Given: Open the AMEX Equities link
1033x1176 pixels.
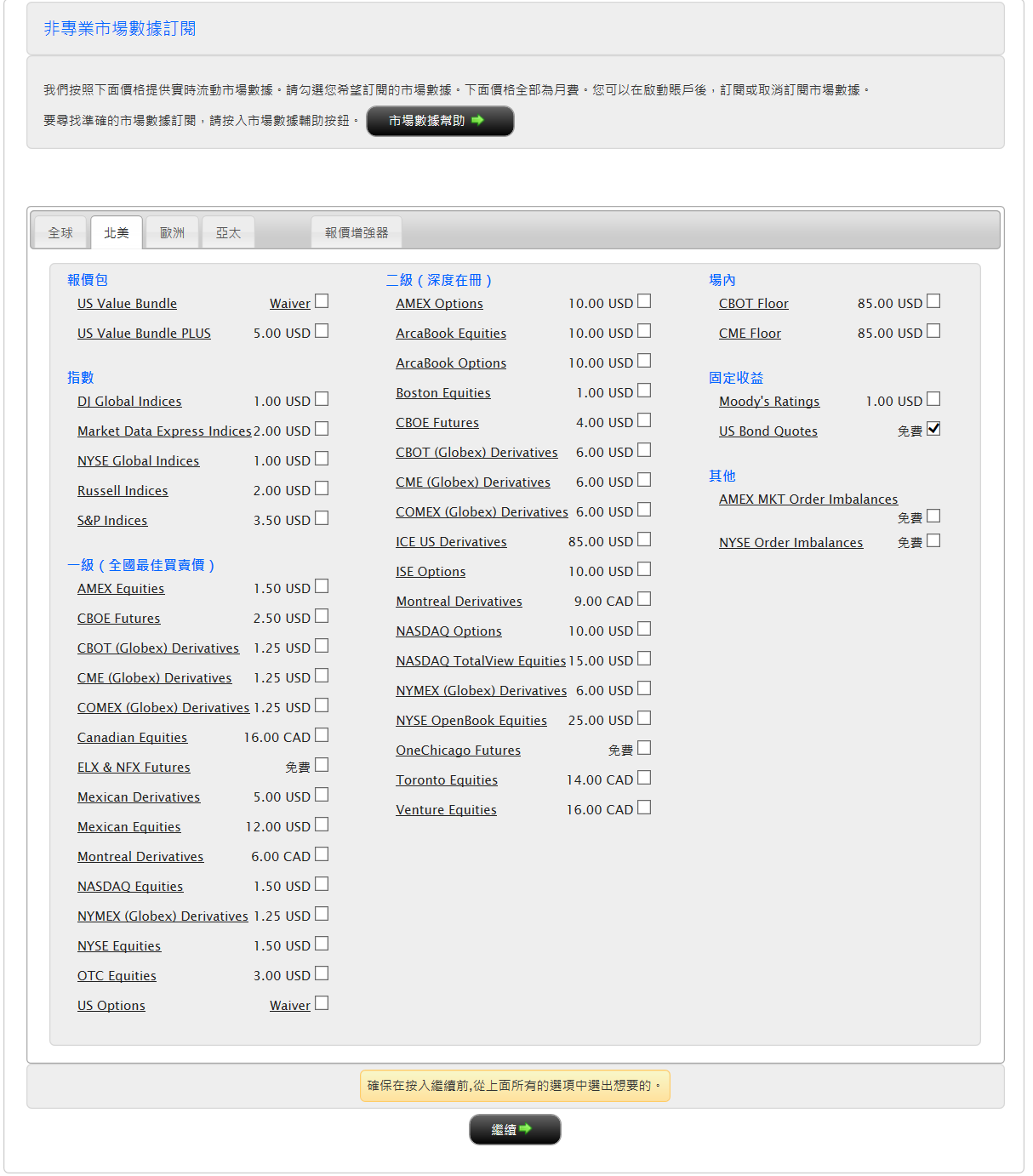Looking at the screenshot, I should tap(121, 589).
